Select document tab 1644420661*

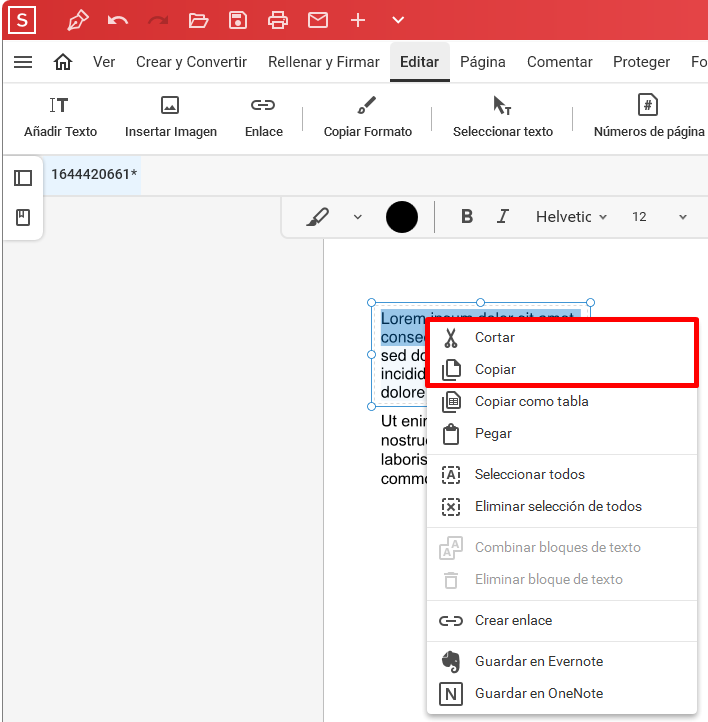tap(94, 175)
